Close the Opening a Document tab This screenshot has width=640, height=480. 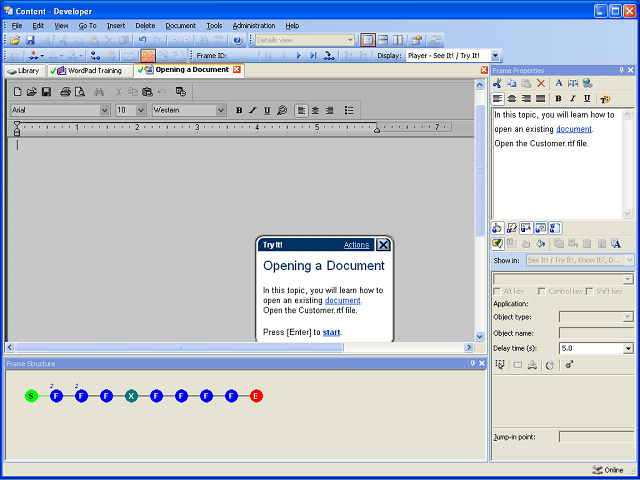tap(236, 70)
